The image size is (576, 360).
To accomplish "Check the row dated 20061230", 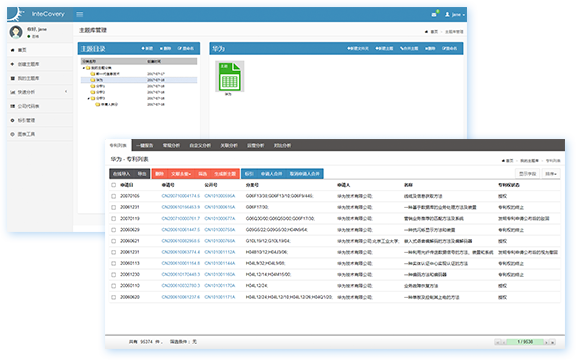I will pyautogui.click(x=114, y=275).
